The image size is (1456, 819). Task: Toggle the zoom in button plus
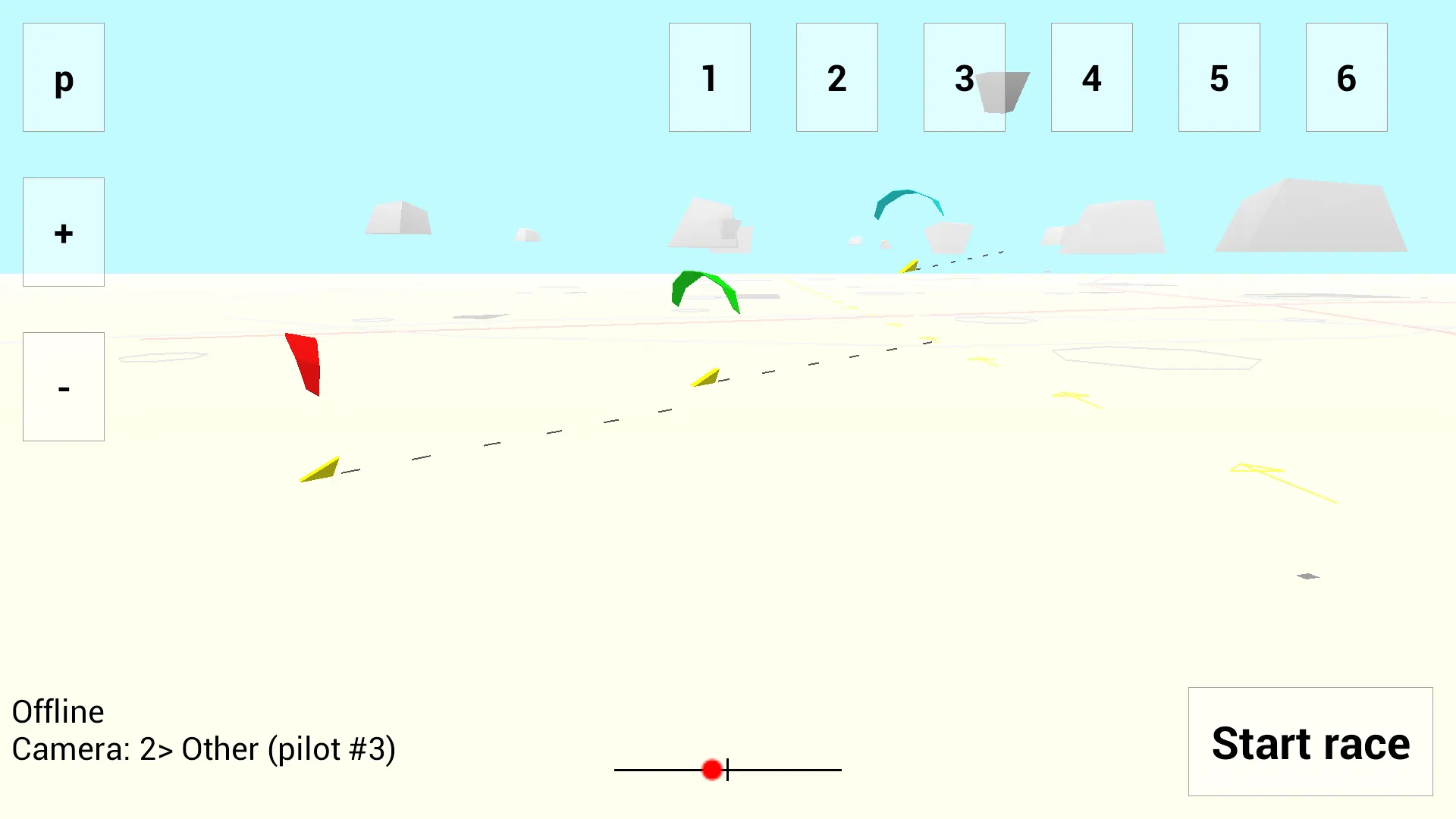tap(63, 232)
